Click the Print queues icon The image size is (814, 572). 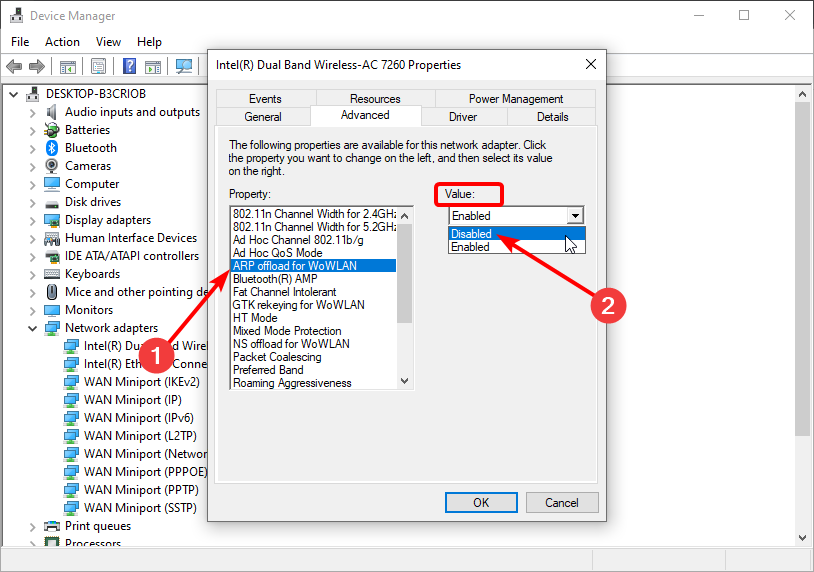pos(52,526)
